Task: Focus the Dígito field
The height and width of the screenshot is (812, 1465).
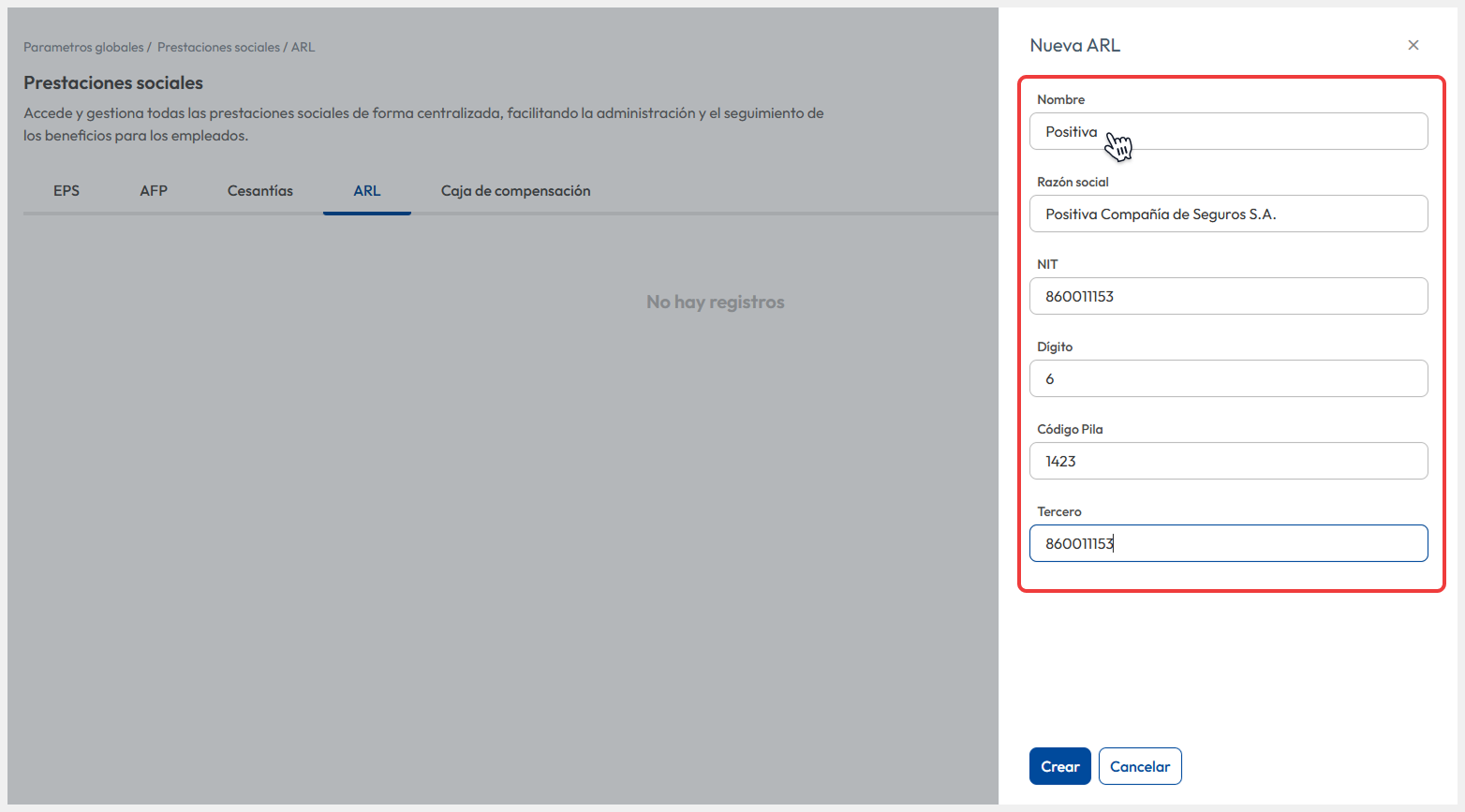Action: coord(1227,379)
